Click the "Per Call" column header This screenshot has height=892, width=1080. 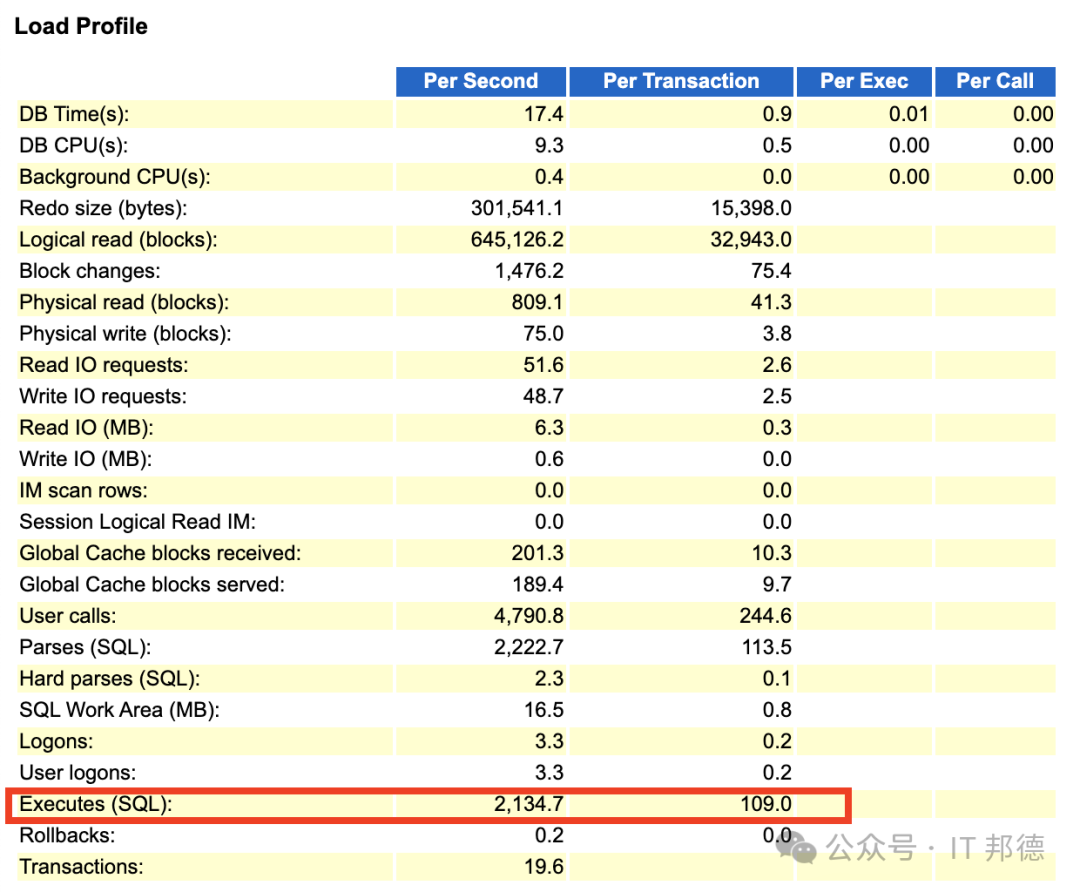click(x=995, y=81)
